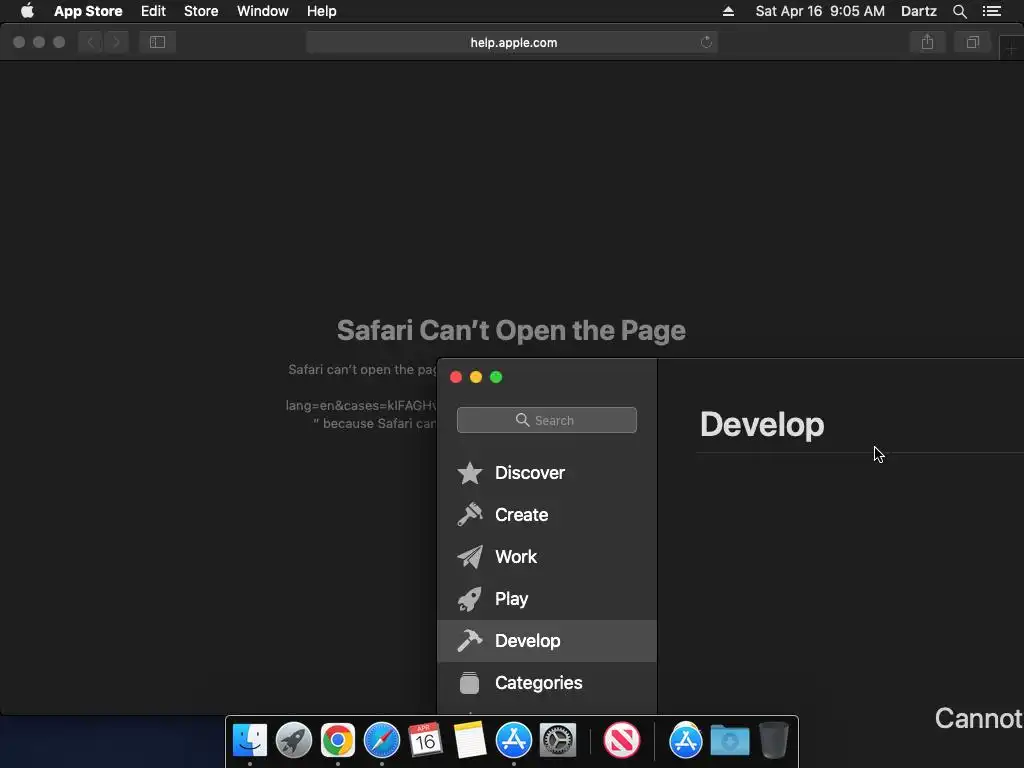Open the Store menu
The image size is (1024, 768).
point(201,11)
